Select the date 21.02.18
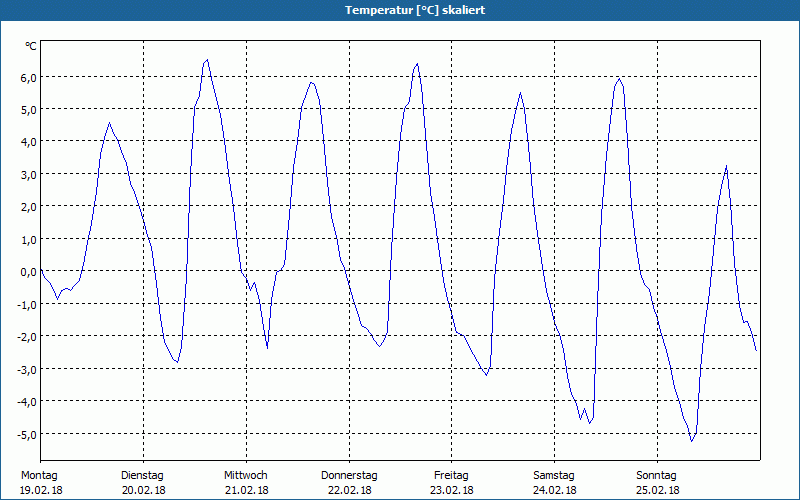Viewport: 800px width, 500px height. click(246, 490)
